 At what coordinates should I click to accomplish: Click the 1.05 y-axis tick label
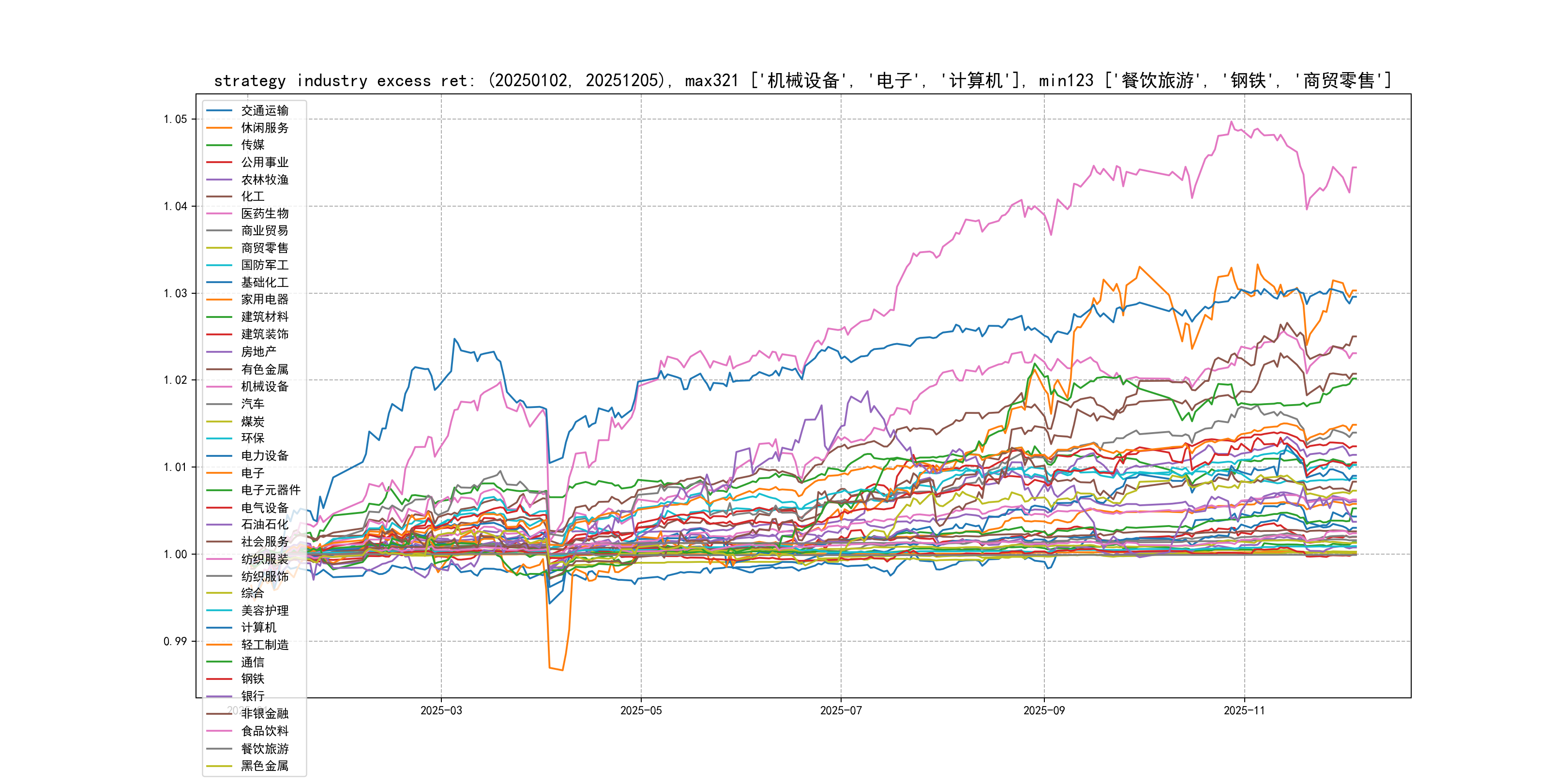coord(175,120)
